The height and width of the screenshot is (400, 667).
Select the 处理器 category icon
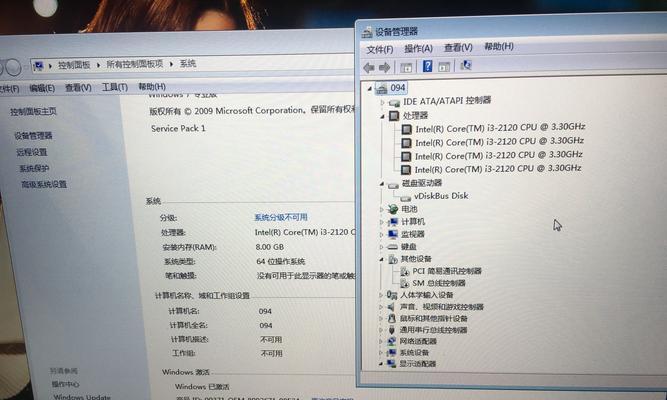tap(394, 116)
